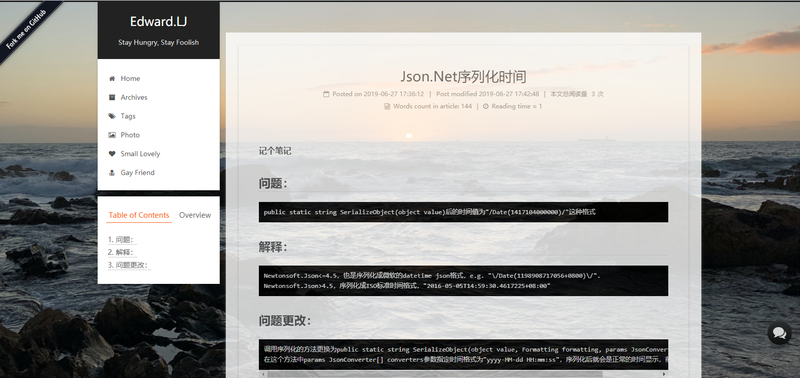
Task: Open the Home menu link
Action: (130, 79)
